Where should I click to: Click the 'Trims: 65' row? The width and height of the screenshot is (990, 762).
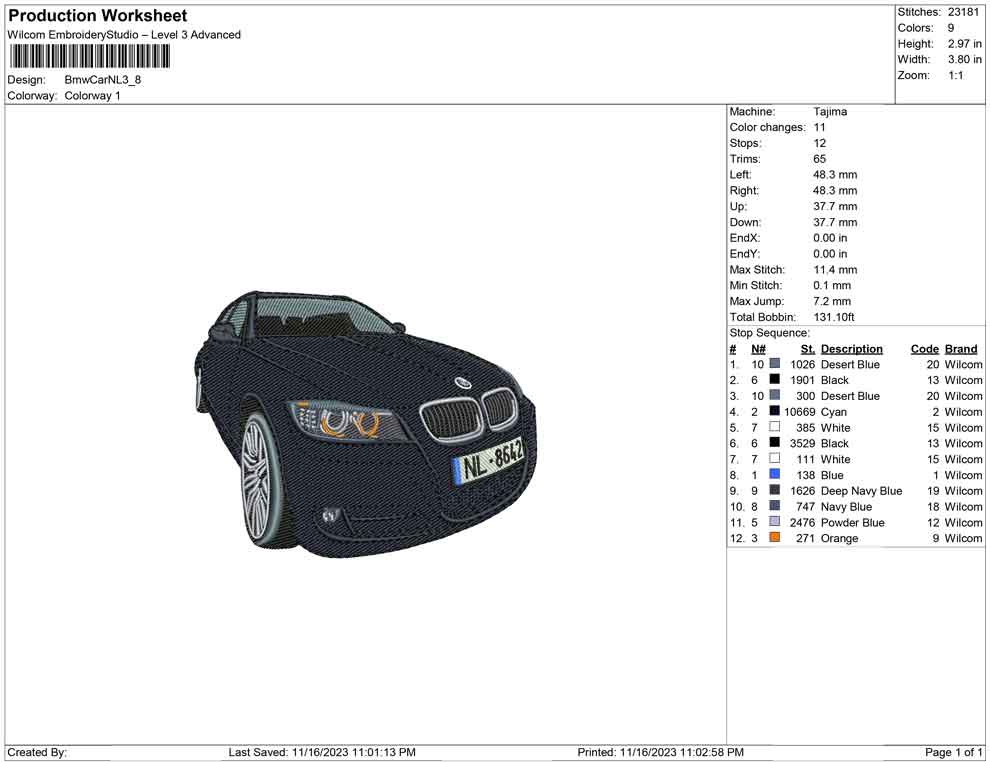pos(777,159)
